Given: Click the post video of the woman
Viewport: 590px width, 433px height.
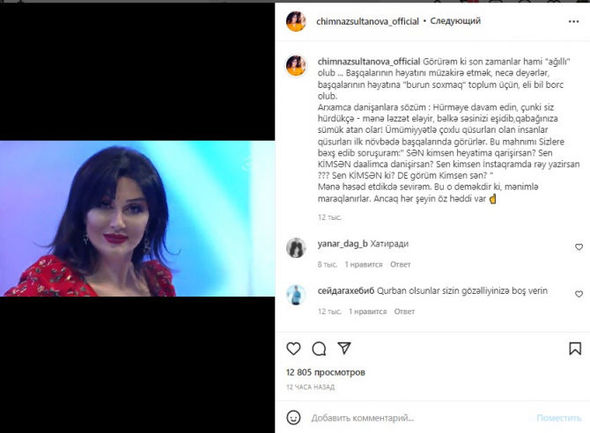Looking at the screenshot, I should tap(137, 219).
